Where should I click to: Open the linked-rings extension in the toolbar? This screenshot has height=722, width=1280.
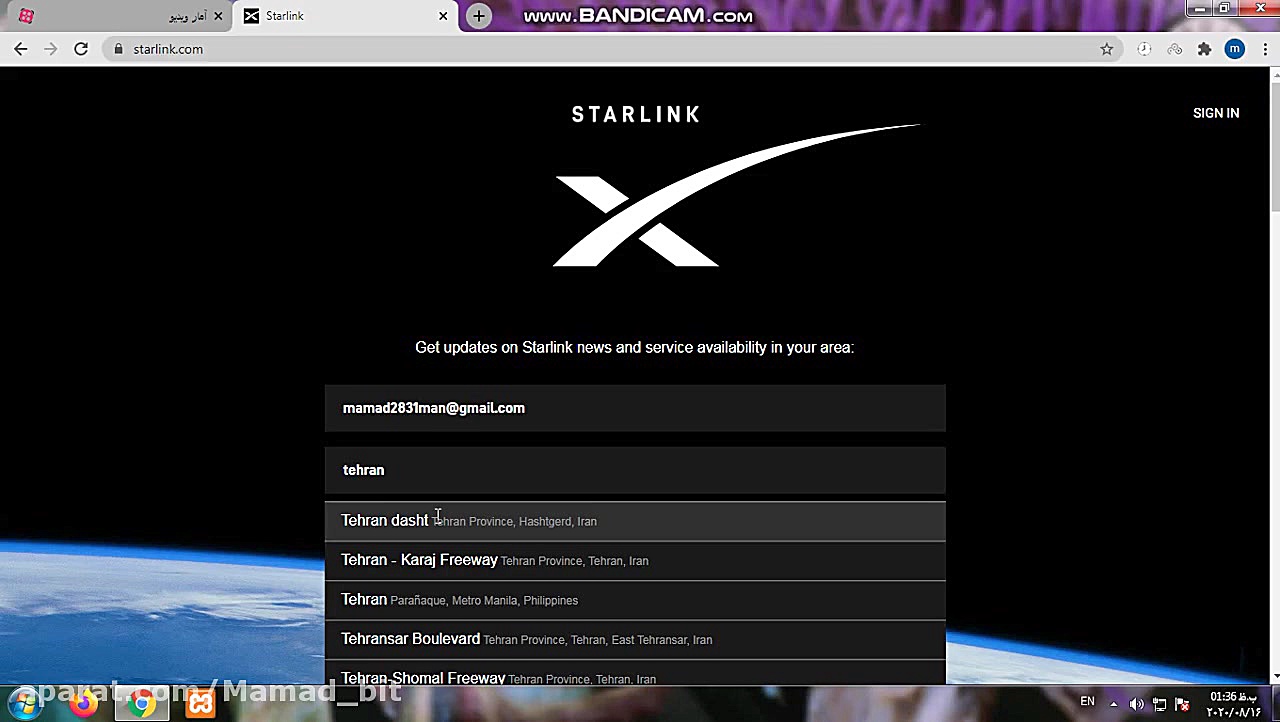tap(1175, 49)
